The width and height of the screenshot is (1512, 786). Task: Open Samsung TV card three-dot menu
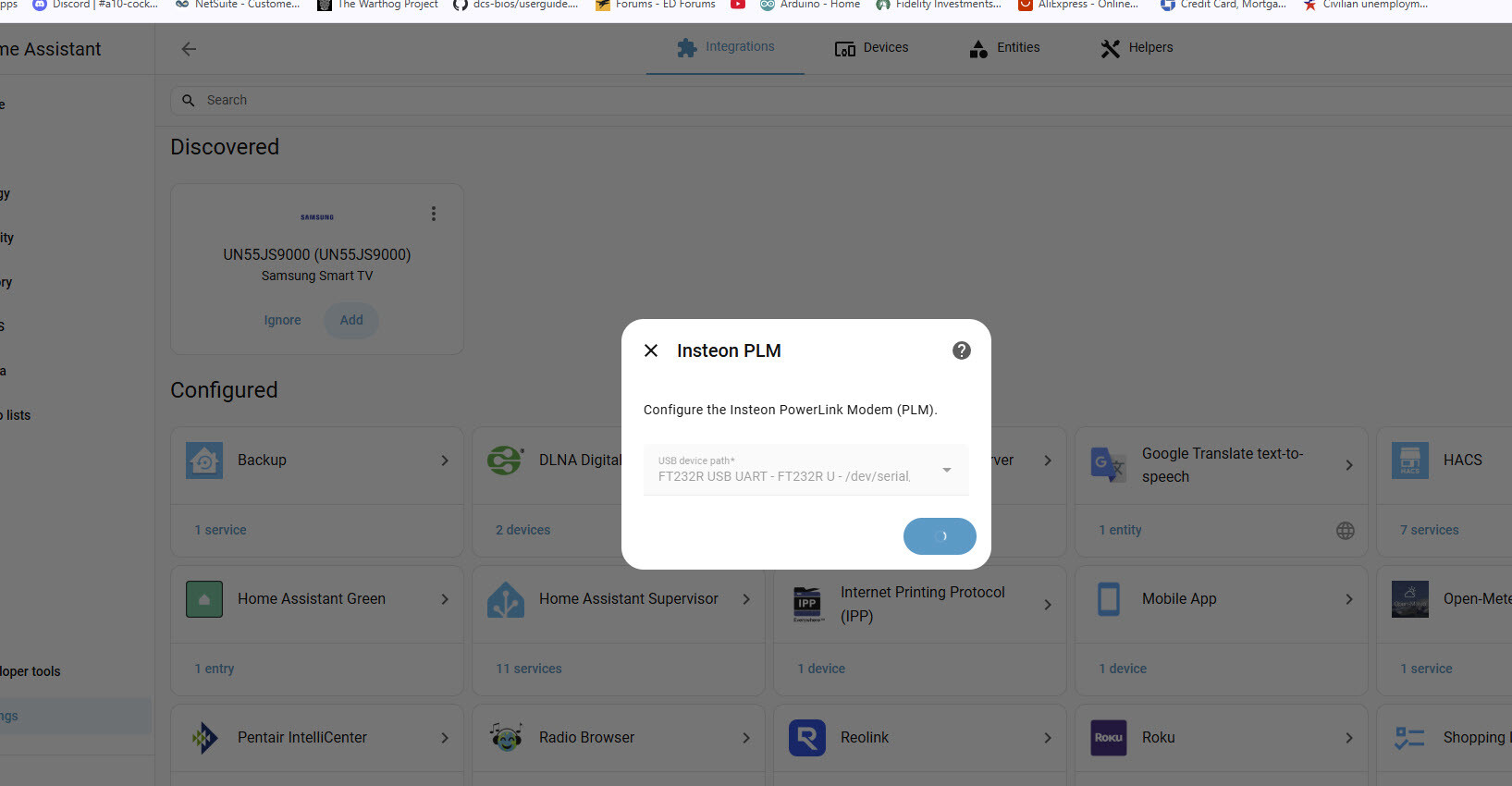433,214
